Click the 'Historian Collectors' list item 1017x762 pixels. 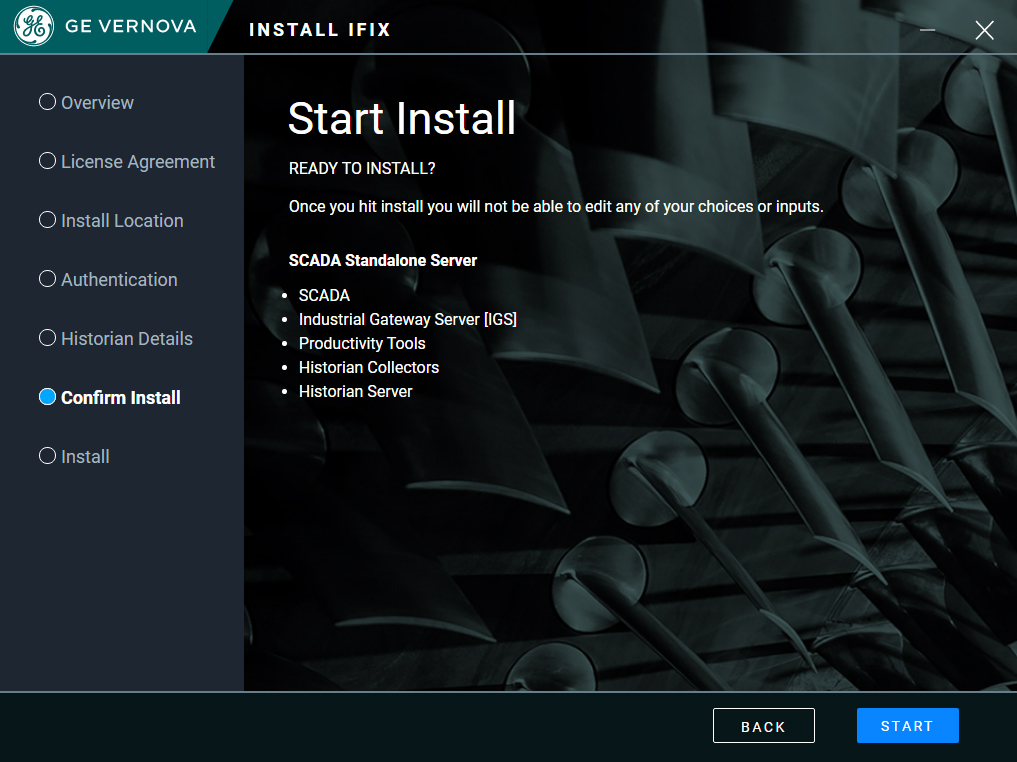click(369, 368)
